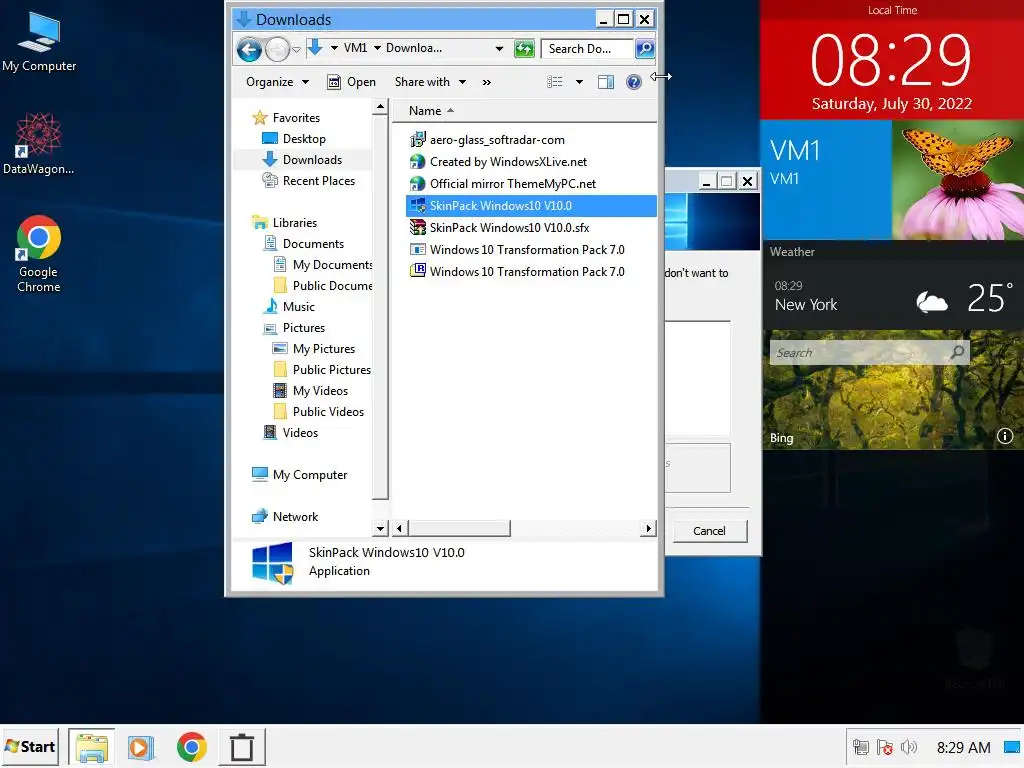This screenshot has height=768, width=1024.
Task: Click the volume speaker tray icon
Action: pyautogui.click(x=908, y=746)
